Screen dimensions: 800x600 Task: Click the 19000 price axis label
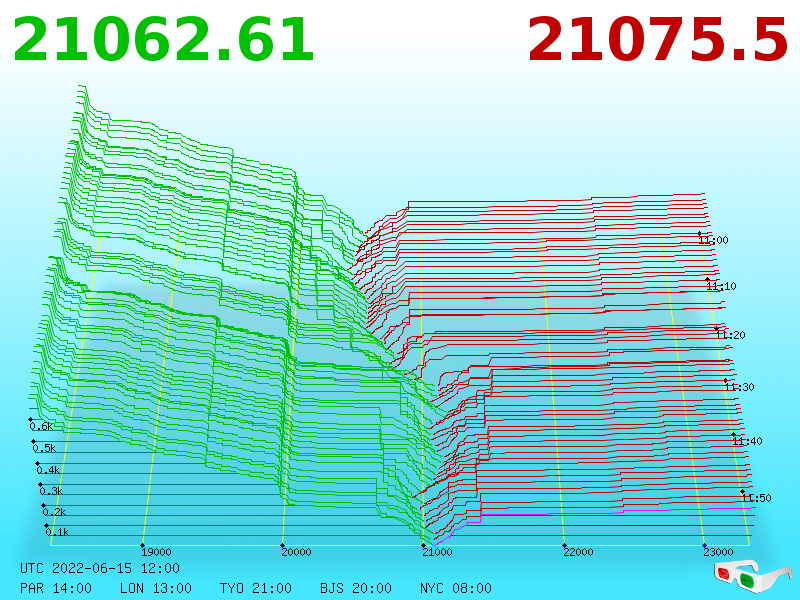[156, 552]
